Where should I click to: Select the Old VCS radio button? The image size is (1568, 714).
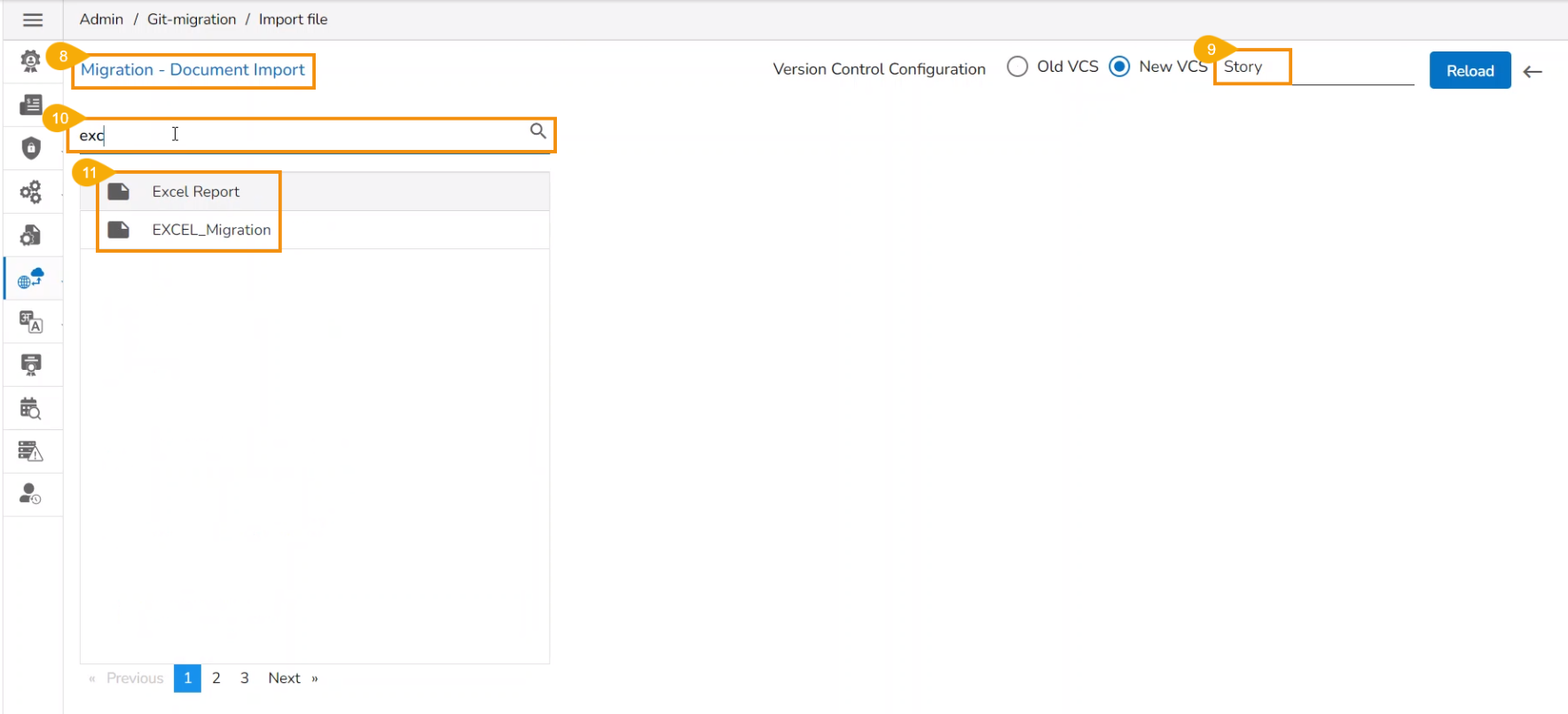(1018, 67)
